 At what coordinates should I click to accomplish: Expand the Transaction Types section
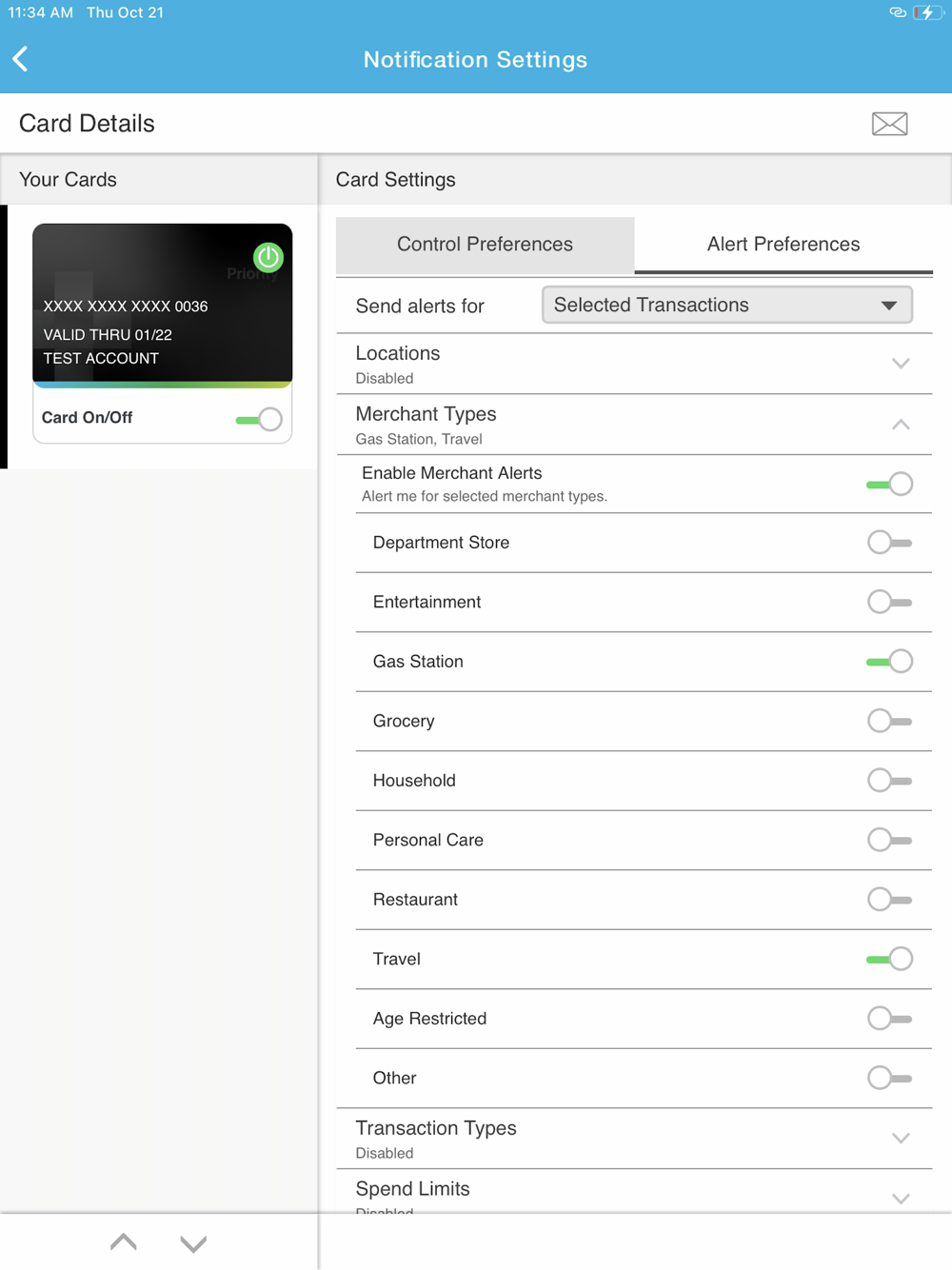(x=900, y=1139)
